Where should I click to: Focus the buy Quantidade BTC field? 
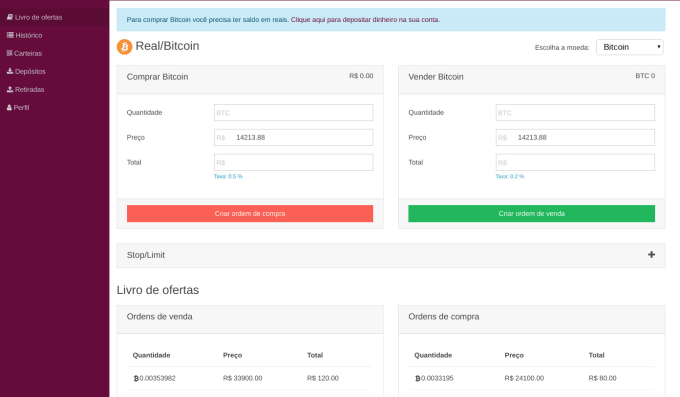pos(294,112)
